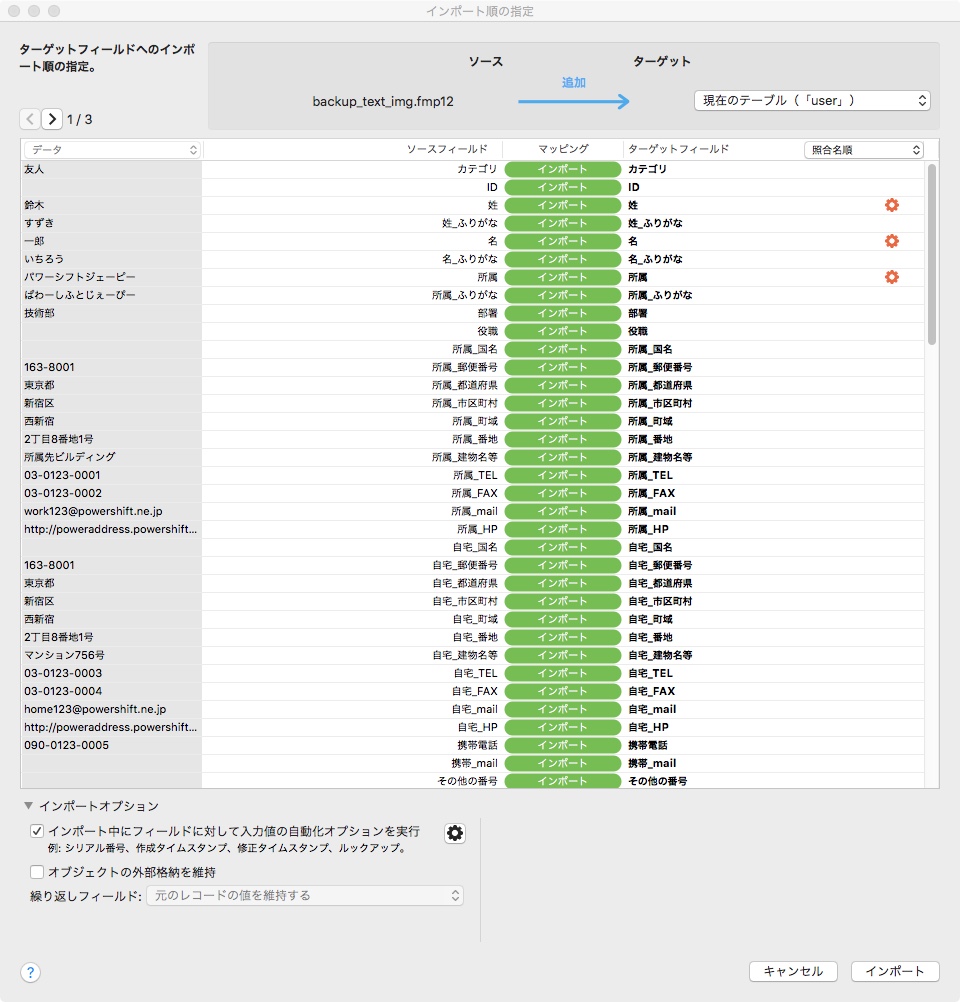Click the field list vertical scrollbar
This screenshot has height=1002, width=960.
pyautogui.click(x=932, y=255)
